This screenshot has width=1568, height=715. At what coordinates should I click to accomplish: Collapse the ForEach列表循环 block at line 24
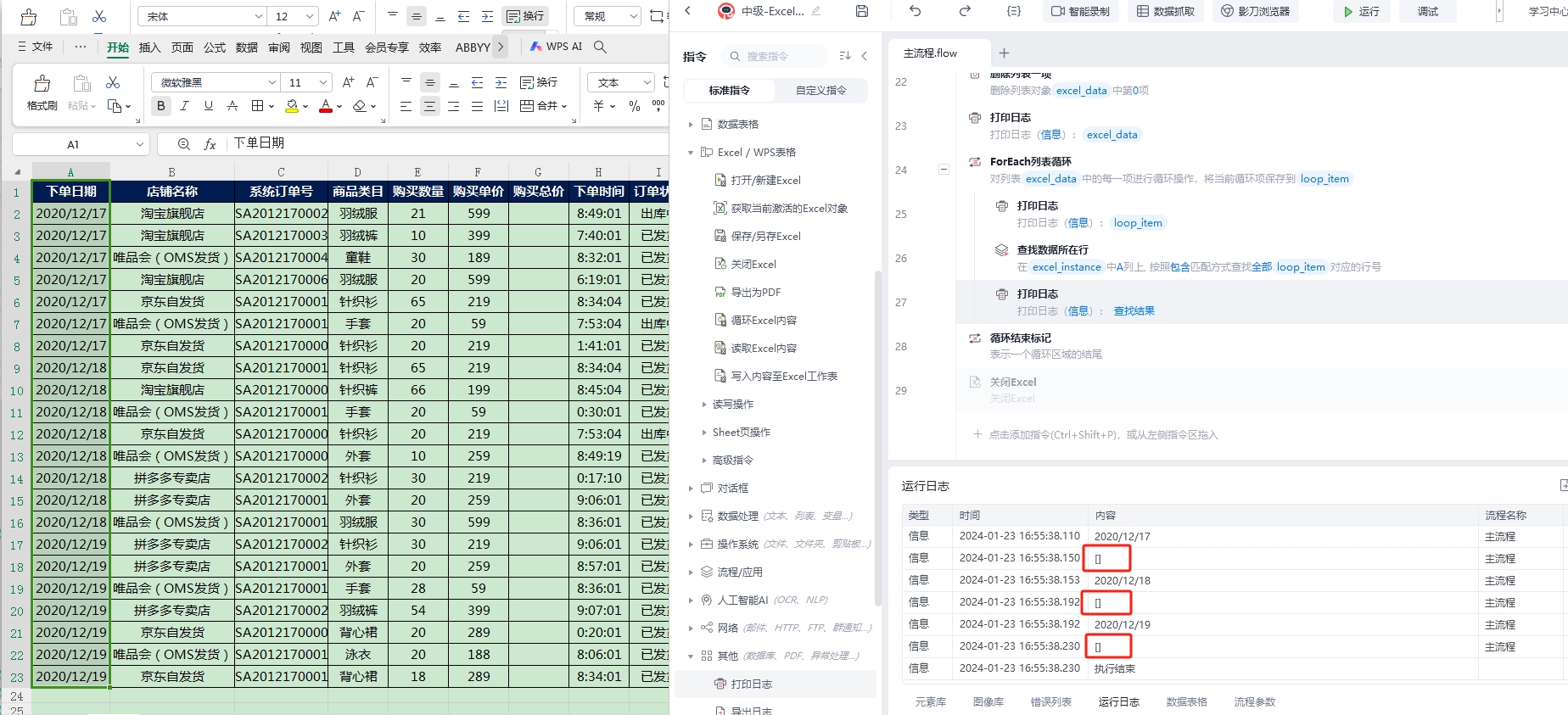click(944, 170)
